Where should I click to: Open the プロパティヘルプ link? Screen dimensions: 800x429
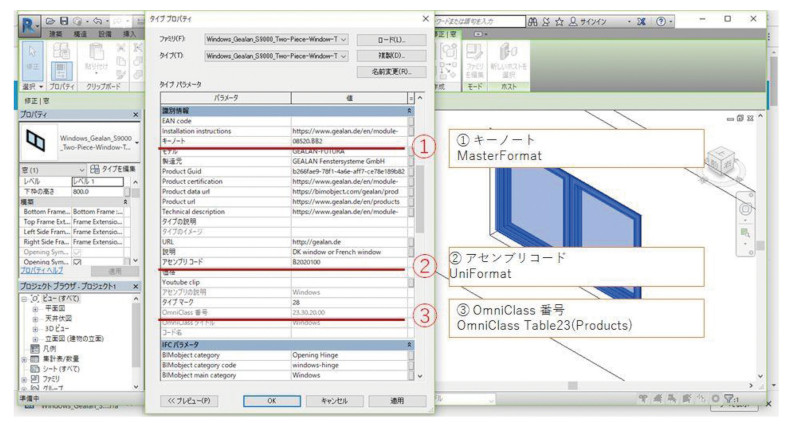click(x=42, y=270)
